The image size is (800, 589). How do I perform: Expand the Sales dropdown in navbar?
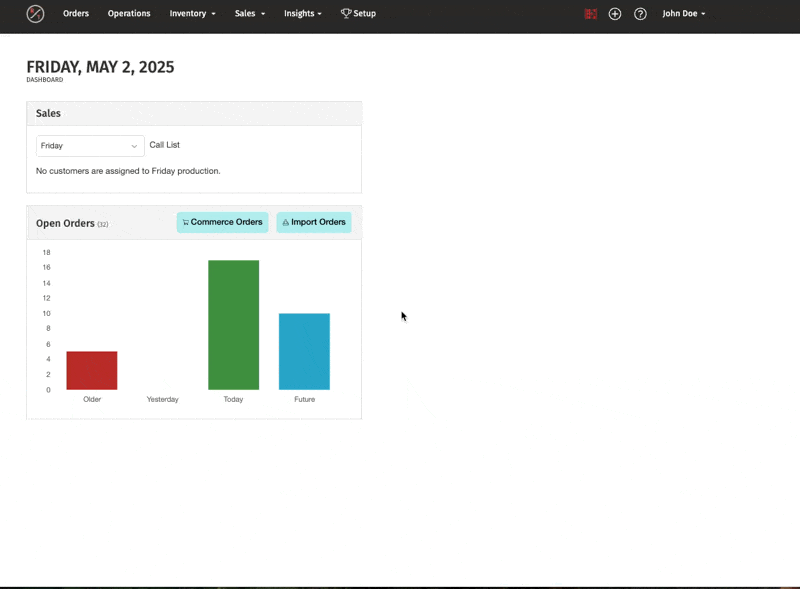coord(250,14)
